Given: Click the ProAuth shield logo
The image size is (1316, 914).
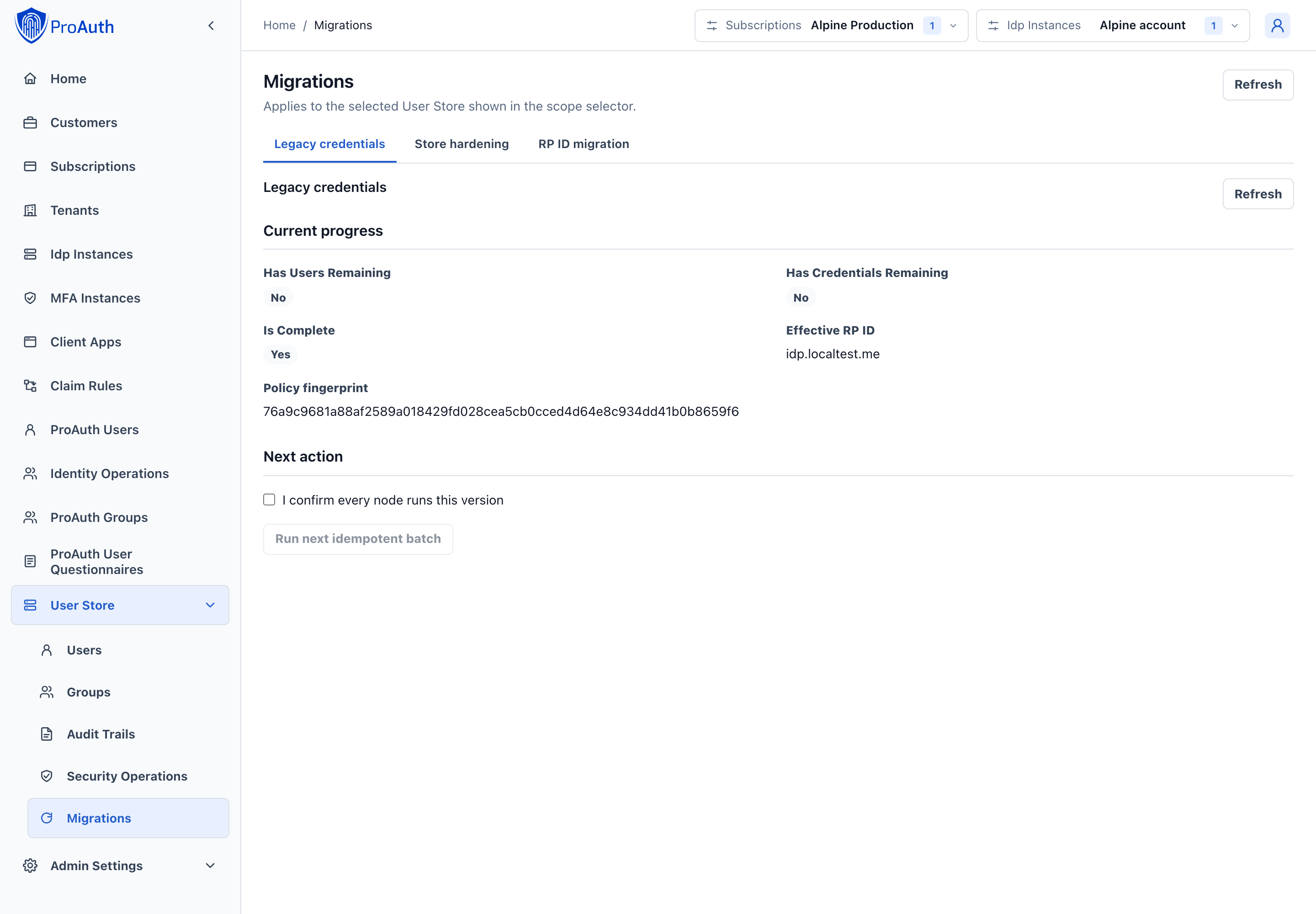Looking at the screenshot, I should tap(31, 26).
